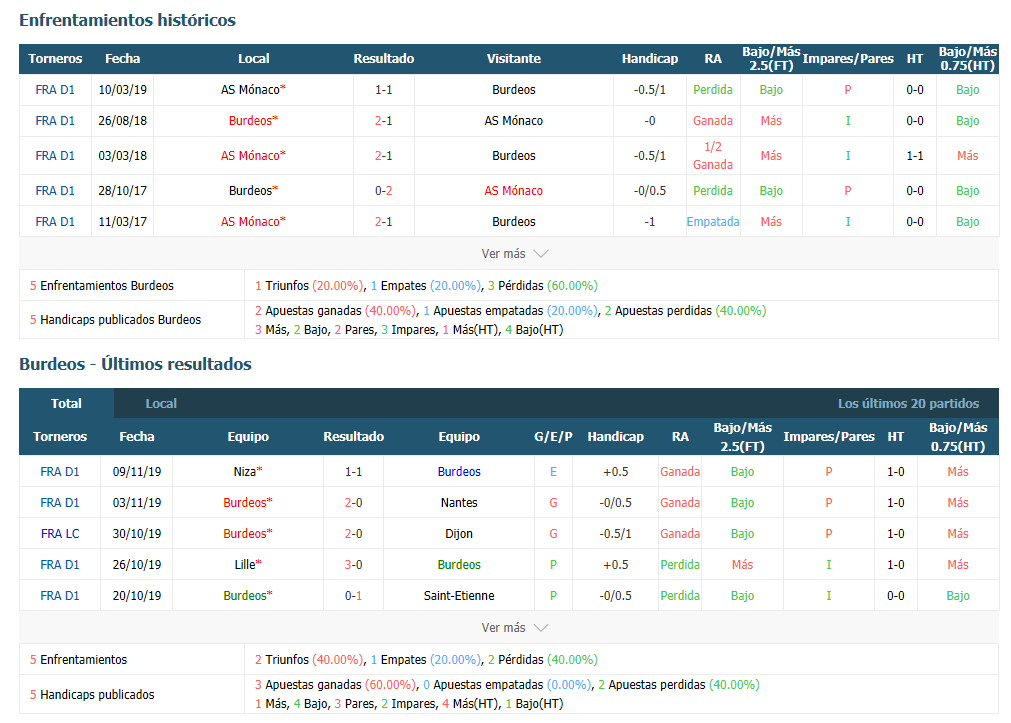This screenshot has height=723, width=1011.
Task: Click handicap -0.5/1 on 10/03/19 row
Action: pos(649,90)
